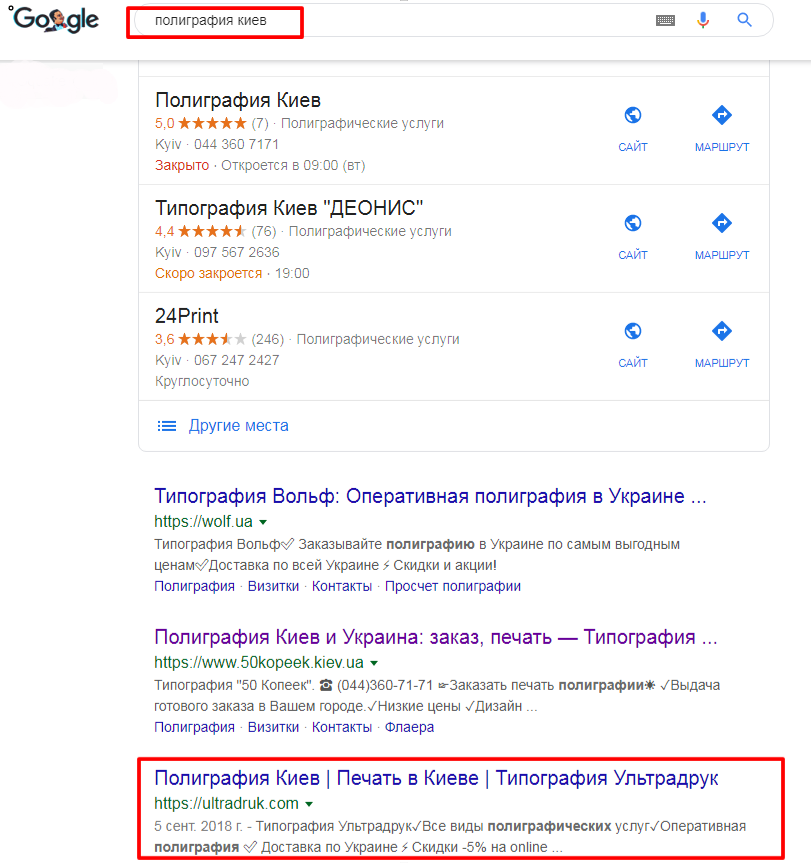The height and width of the screenshot is (863, 811).
Task: Open Типография Ультрадрук search result title
Action: pyautogui.click(x=436, y=778)
